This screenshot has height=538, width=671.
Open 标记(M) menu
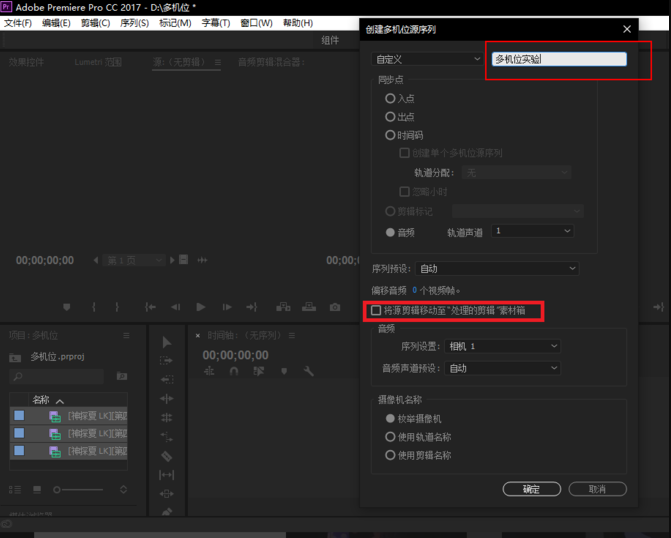(175, 23)
